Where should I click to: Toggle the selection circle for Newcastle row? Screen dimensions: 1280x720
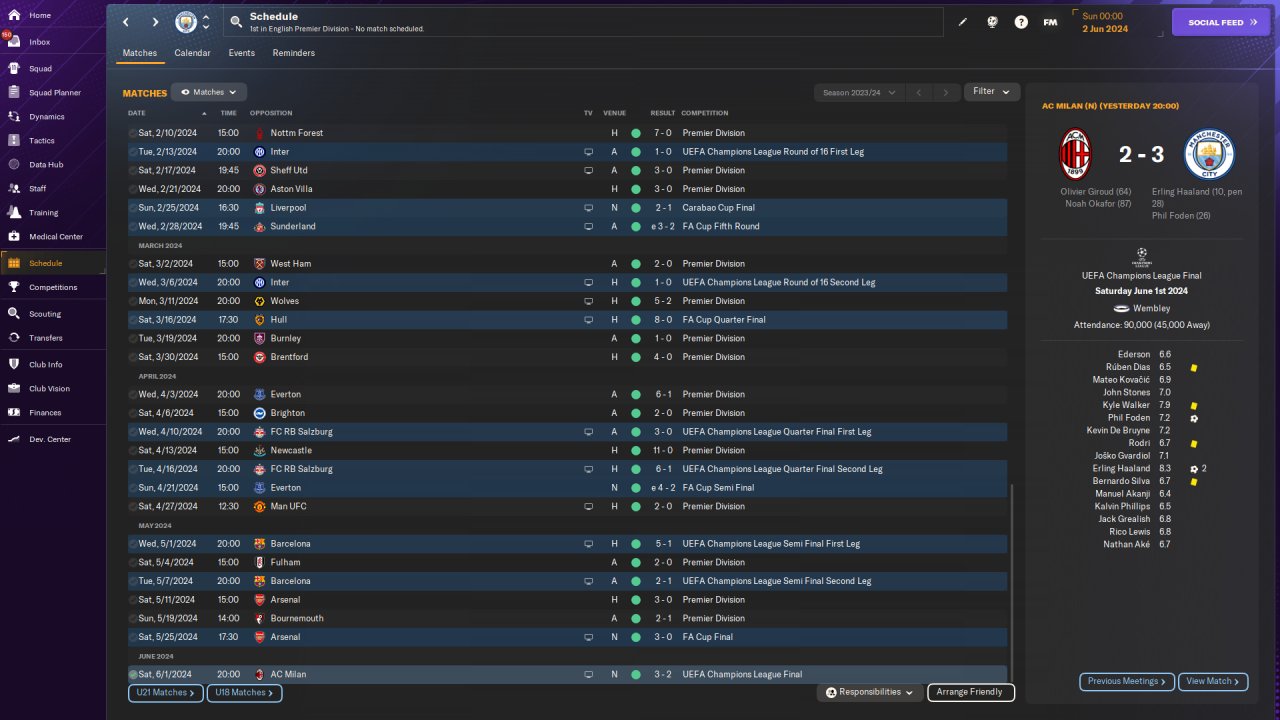pos(133,451)
